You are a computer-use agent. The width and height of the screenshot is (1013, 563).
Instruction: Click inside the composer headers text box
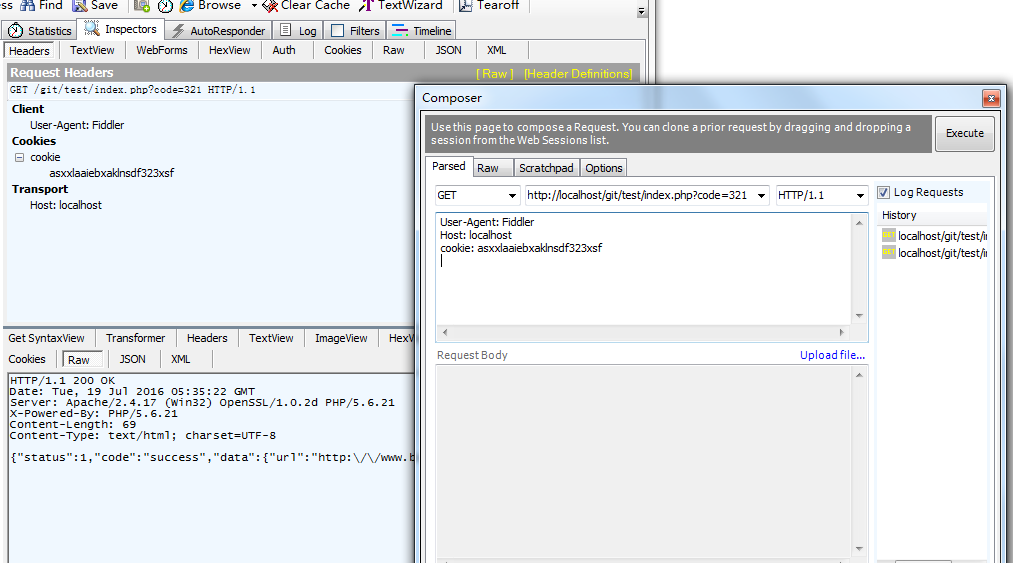pos(644,268)
